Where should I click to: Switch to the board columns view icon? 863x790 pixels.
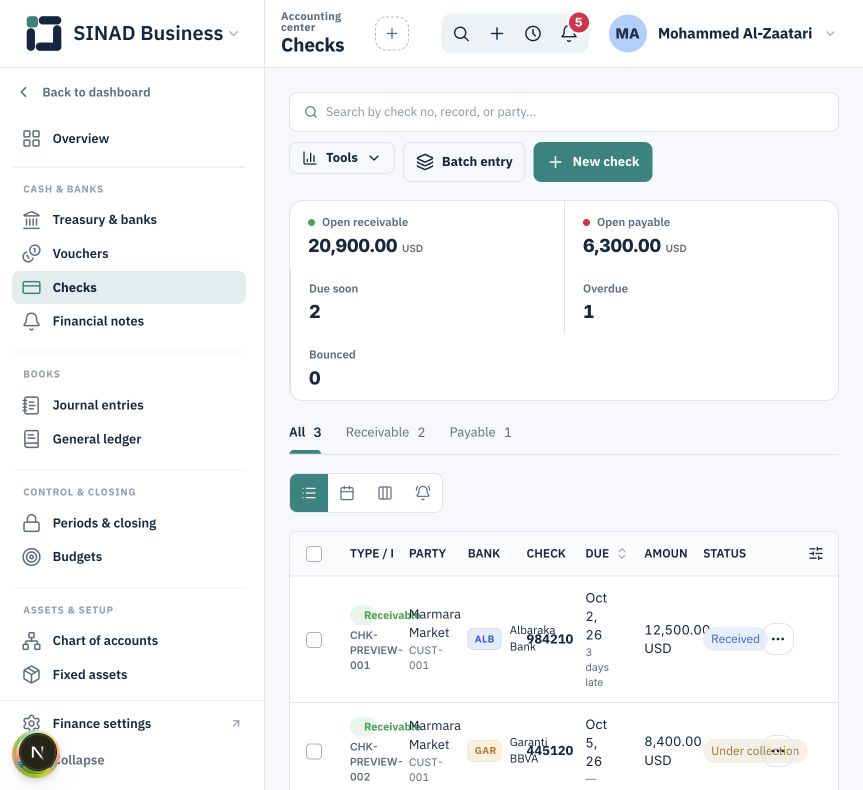point(385,493)
